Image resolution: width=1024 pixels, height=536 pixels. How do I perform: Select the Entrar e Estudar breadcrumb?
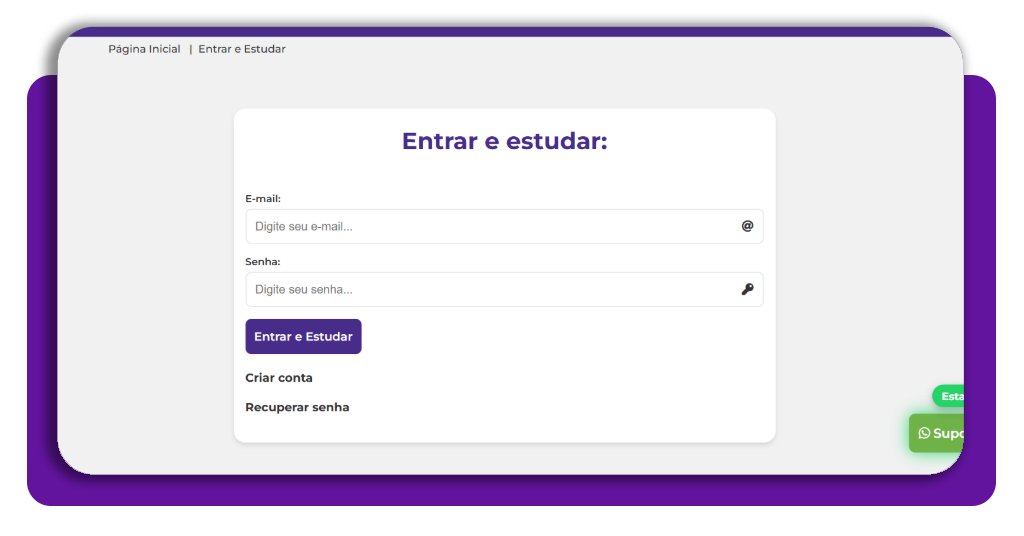[242, 49]
